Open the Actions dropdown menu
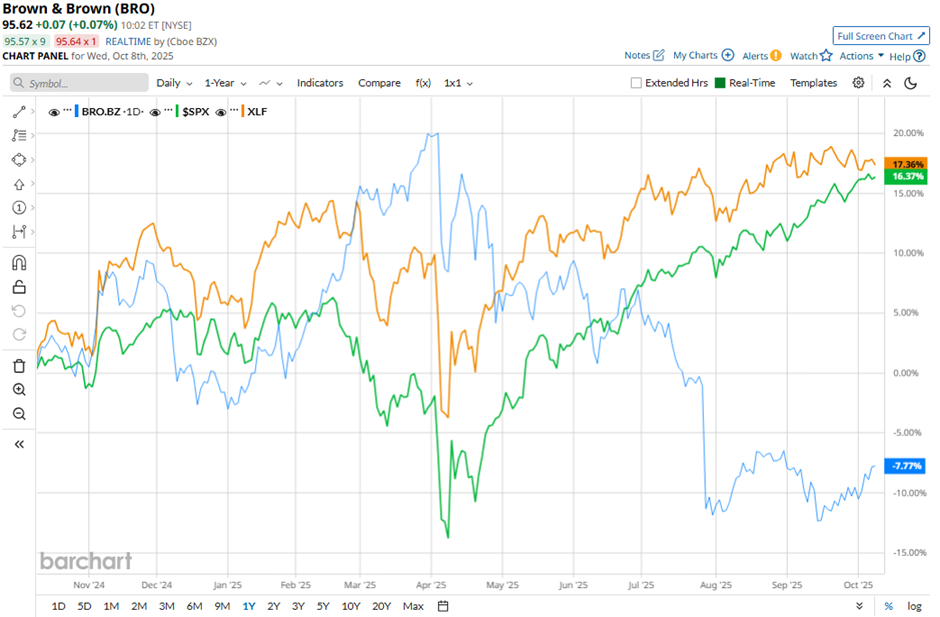The width and height of the screenshot is (940, 617). point(861,56)
